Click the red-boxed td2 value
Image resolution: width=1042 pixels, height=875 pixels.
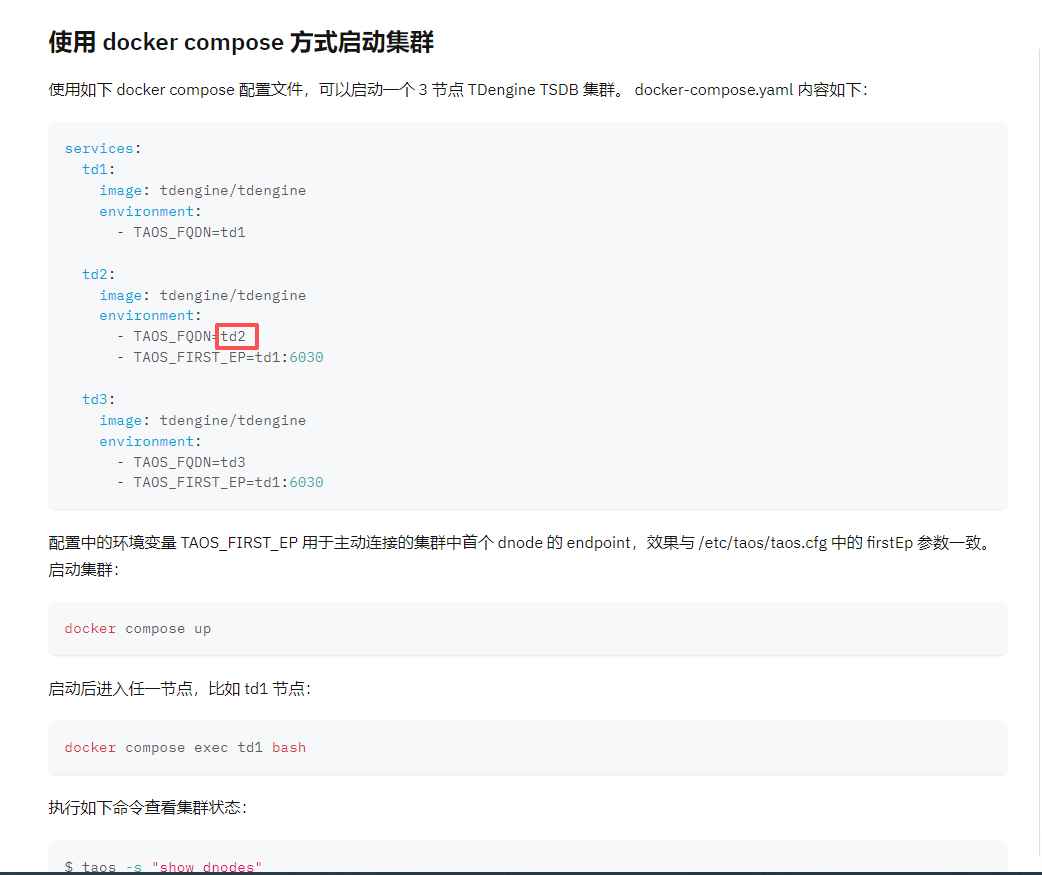(x=234, y=337)
